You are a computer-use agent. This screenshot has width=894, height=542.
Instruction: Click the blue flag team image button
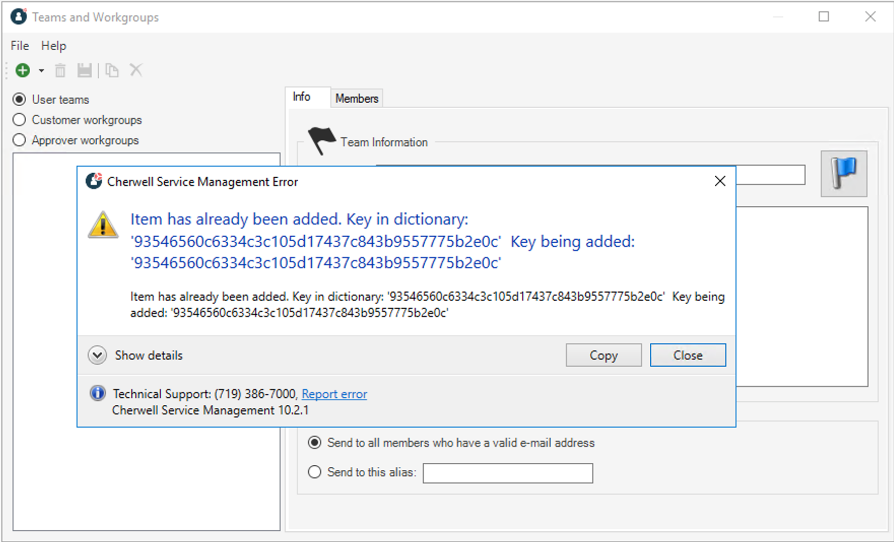tap(843, 175)
